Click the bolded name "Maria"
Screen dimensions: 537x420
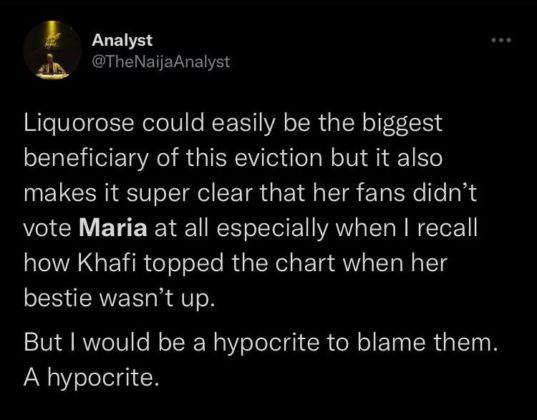113,227
